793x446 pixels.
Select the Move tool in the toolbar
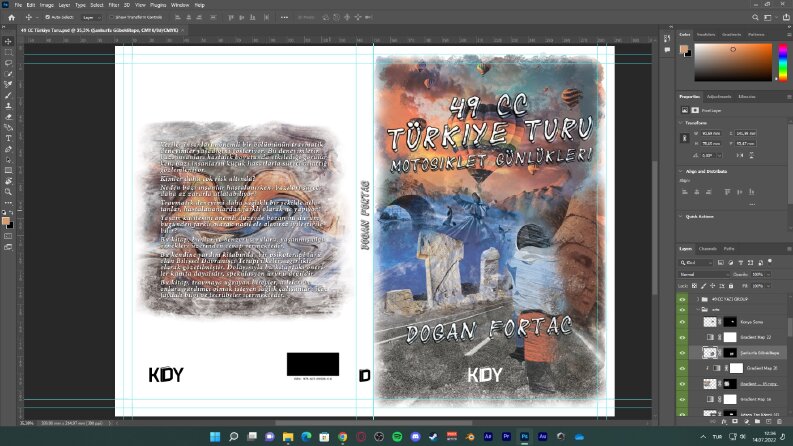point(8,41)
